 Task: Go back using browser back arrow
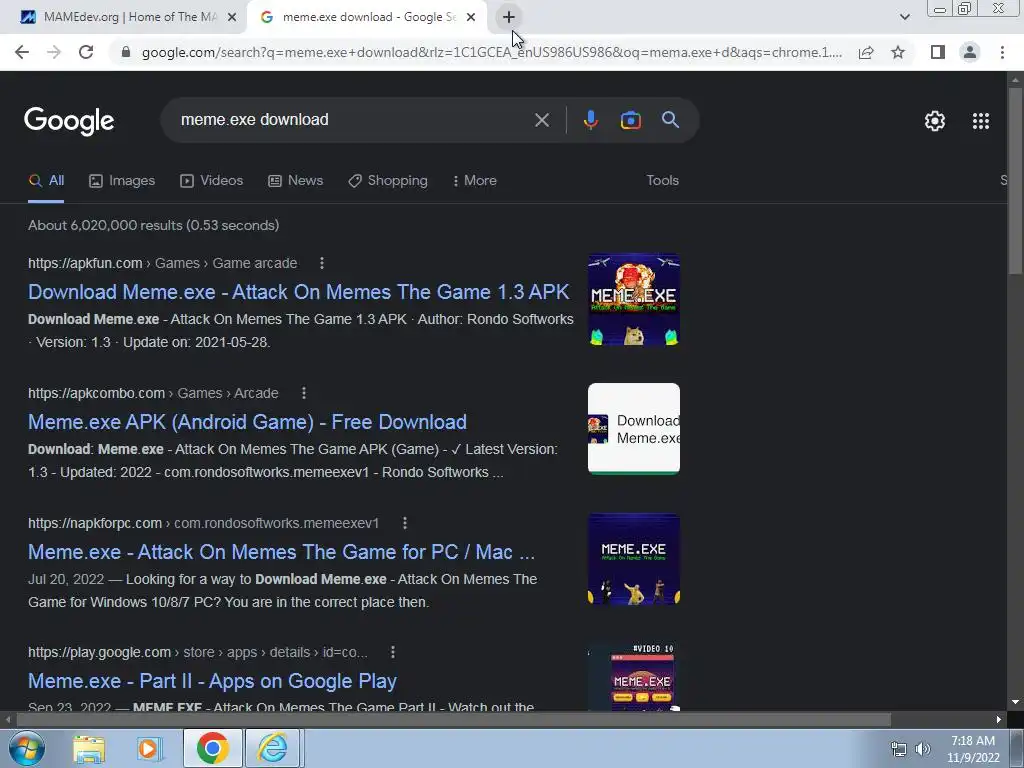pyautogui.click(x=22, y=52)
